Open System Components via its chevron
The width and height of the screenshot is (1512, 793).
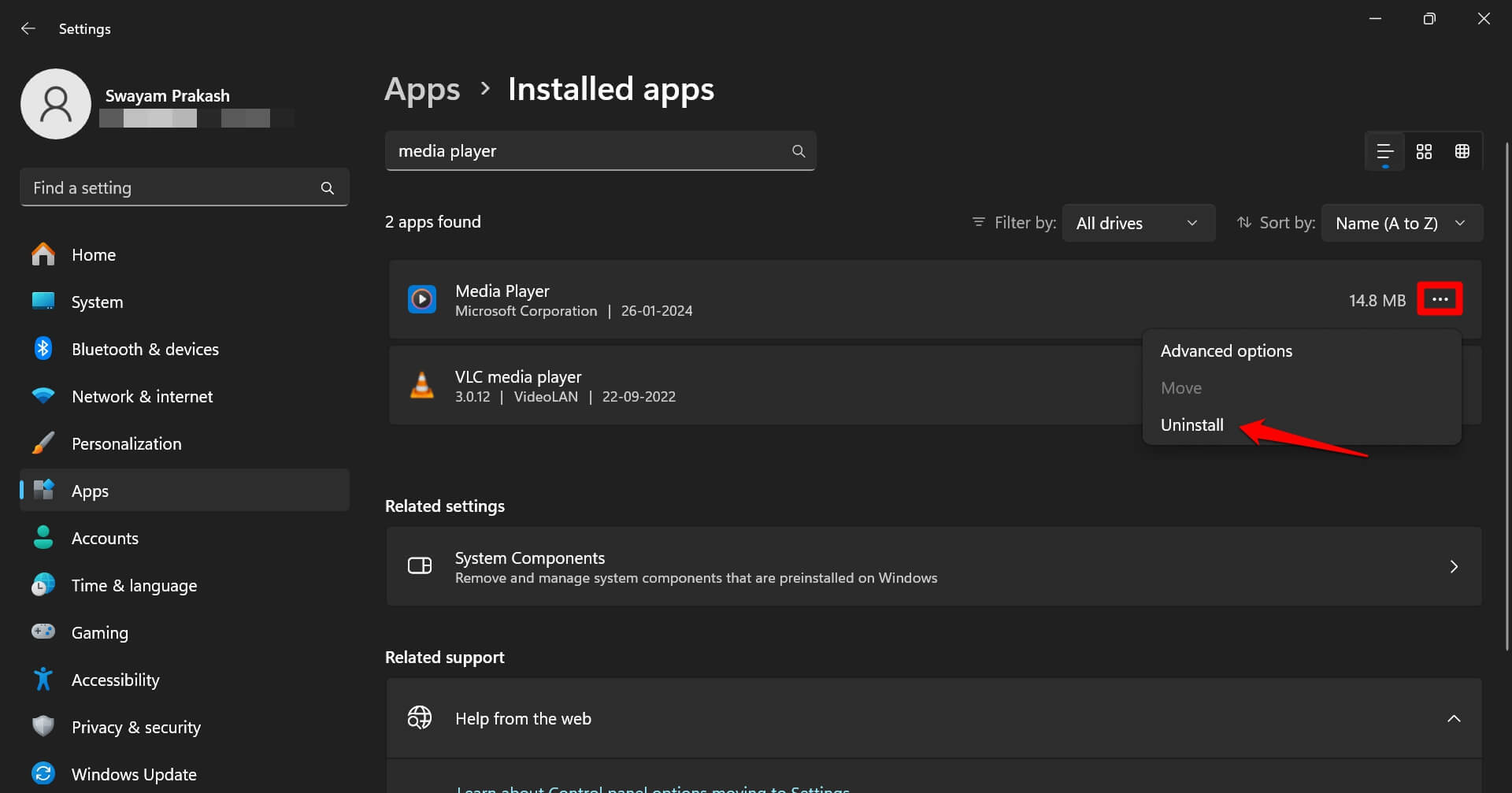(1454, 567)
